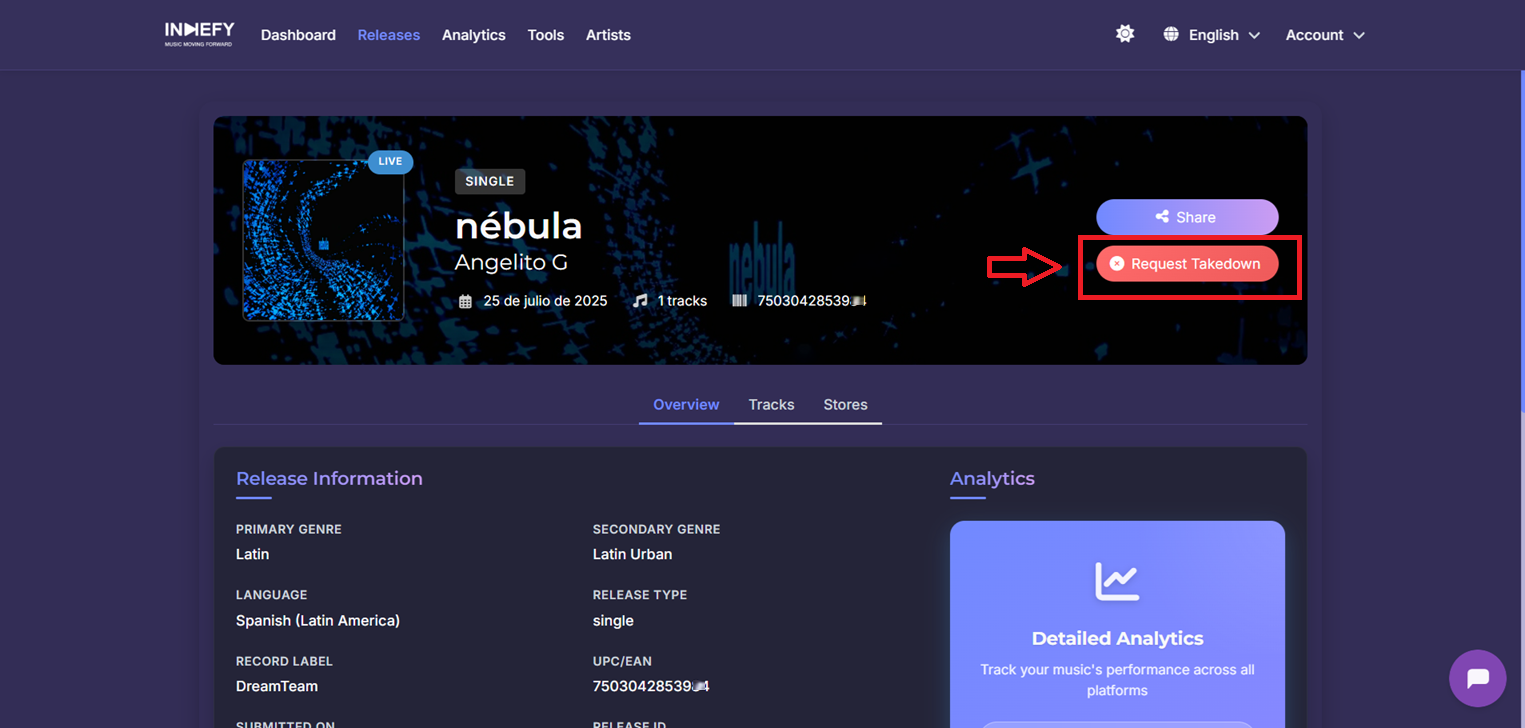Open the nébula cover art thumbnail
Image resolution: width=1525 pixels, height=728 pixels.
(x=323, y=240)
